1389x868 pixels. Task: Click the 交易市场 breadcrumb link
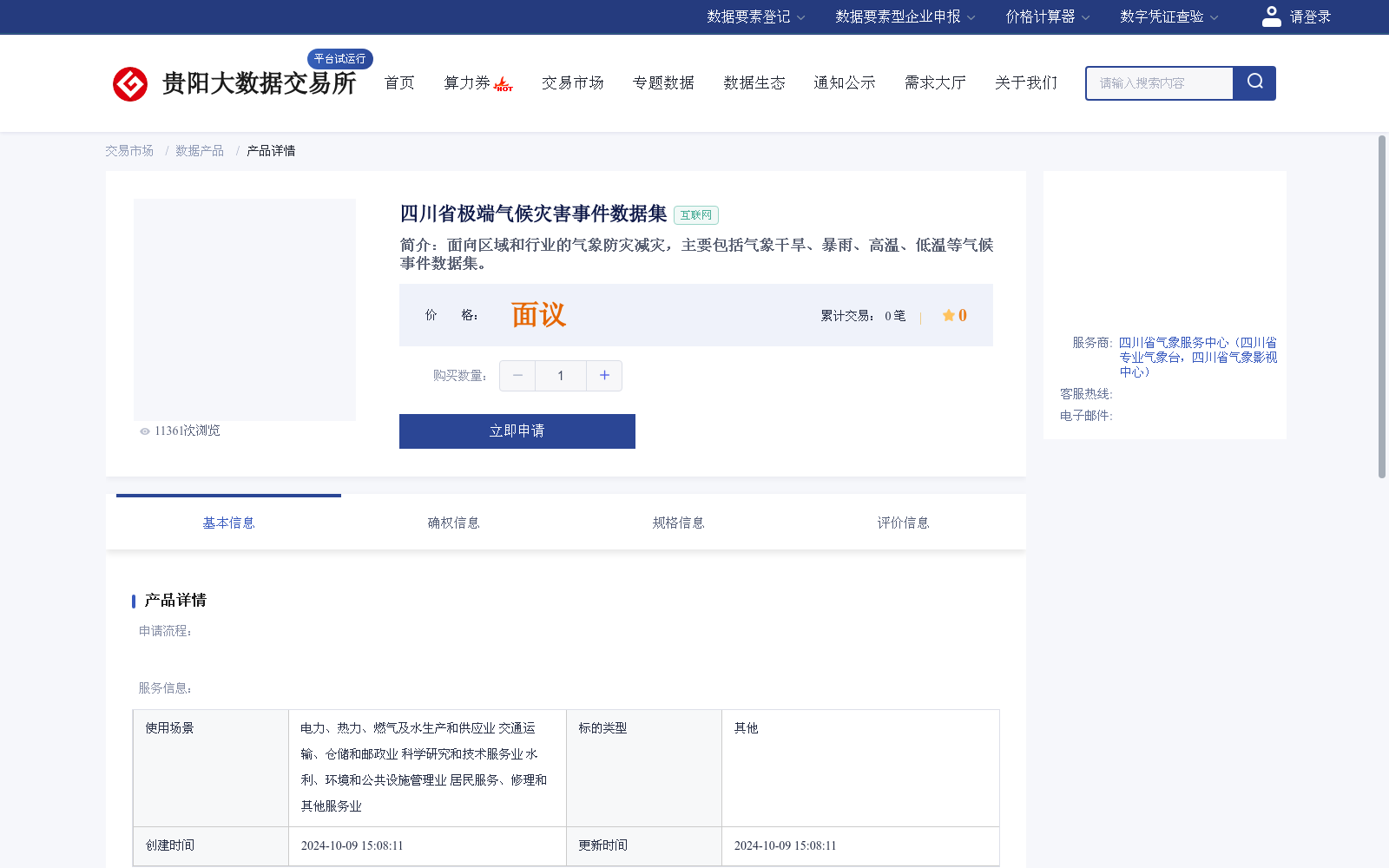click(129, 151)
